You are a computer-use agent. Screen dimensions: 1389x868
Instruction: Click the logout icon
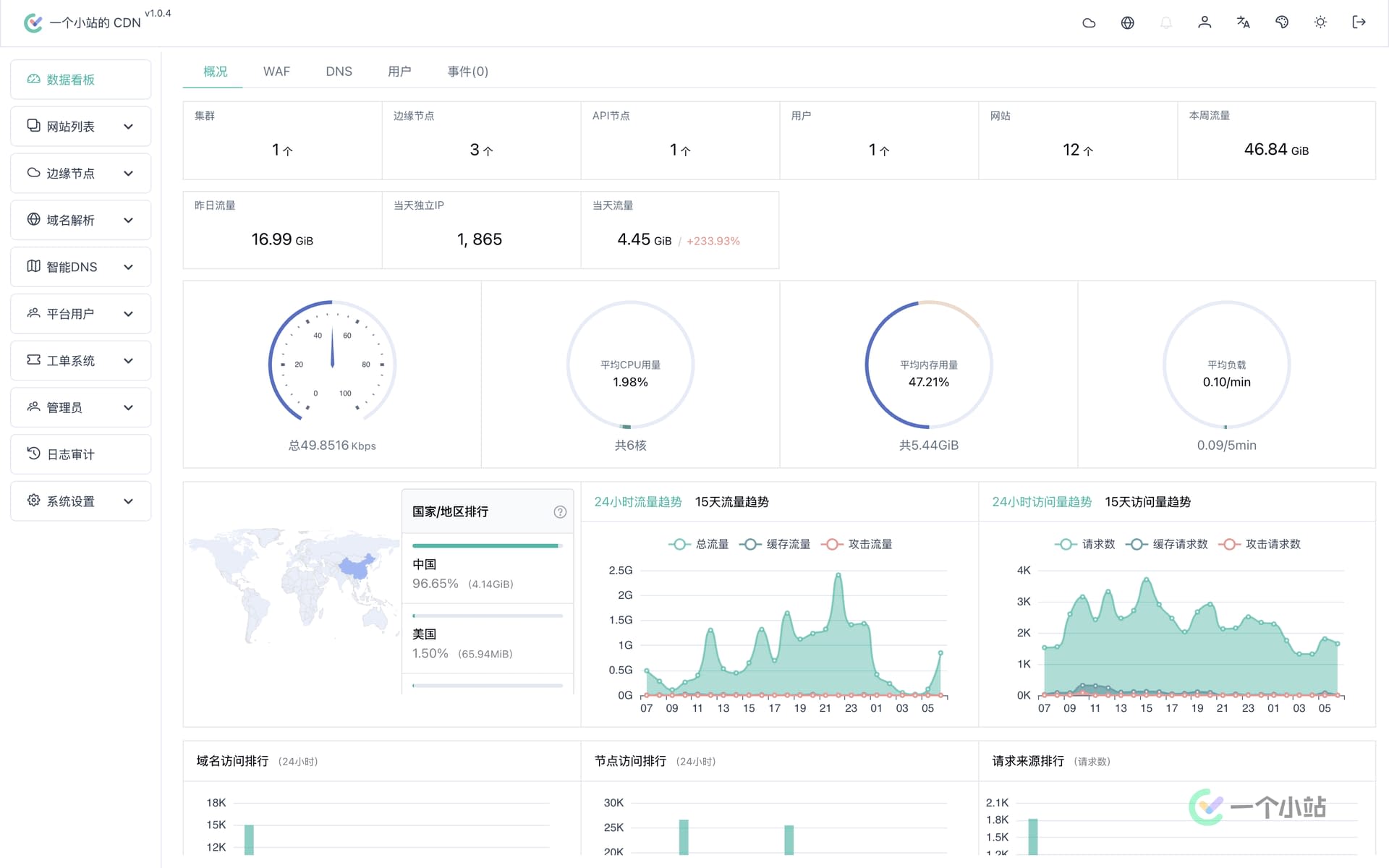(x=1359, y=22)
